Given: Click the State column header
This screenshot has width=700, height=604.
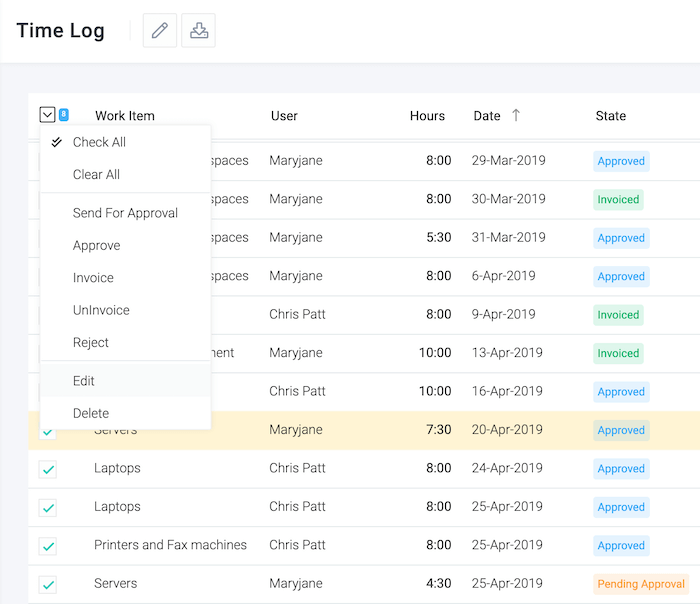Looking at the screenshot, I should (610, 116).
